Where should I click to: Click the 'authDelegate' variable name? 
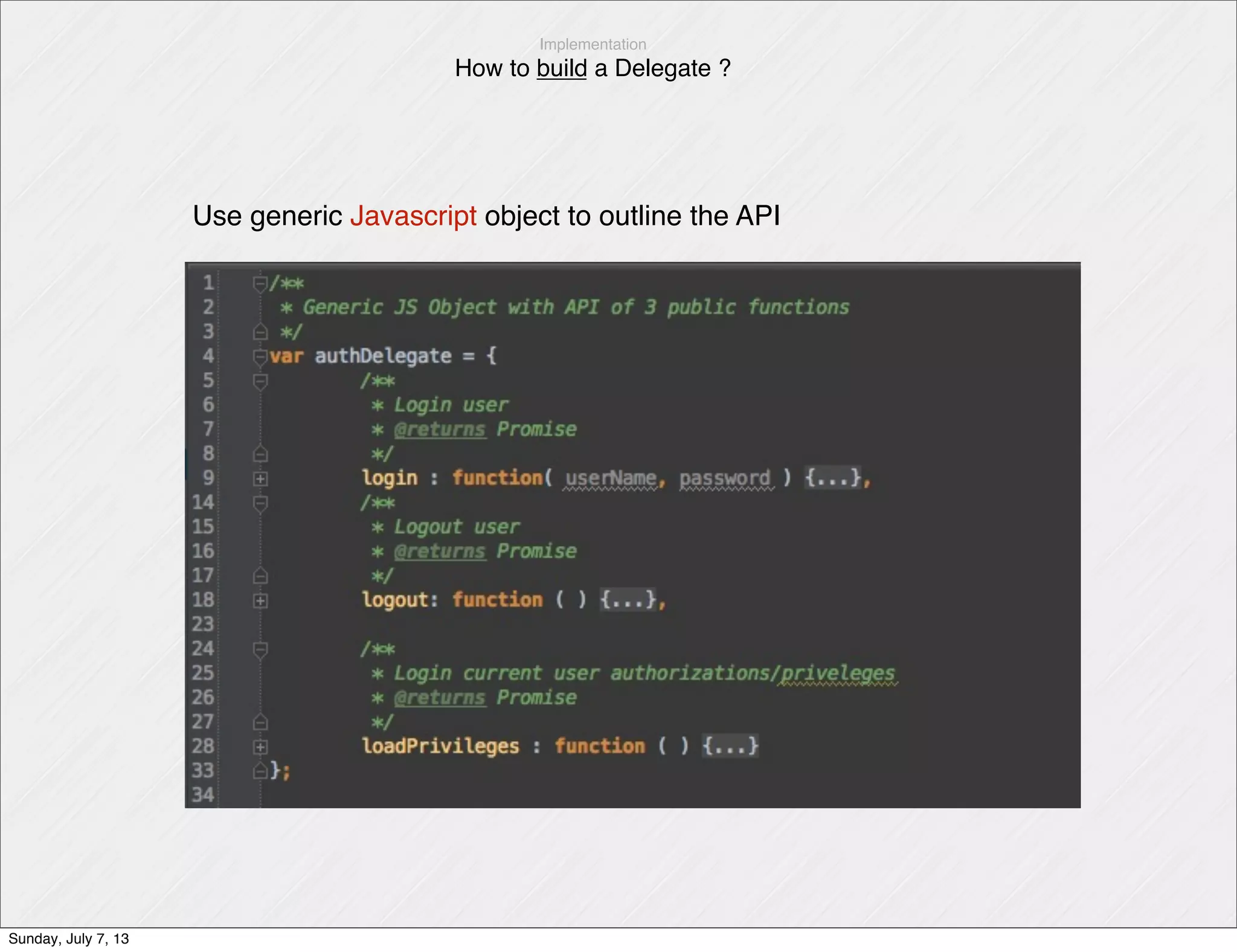(383, 356)
